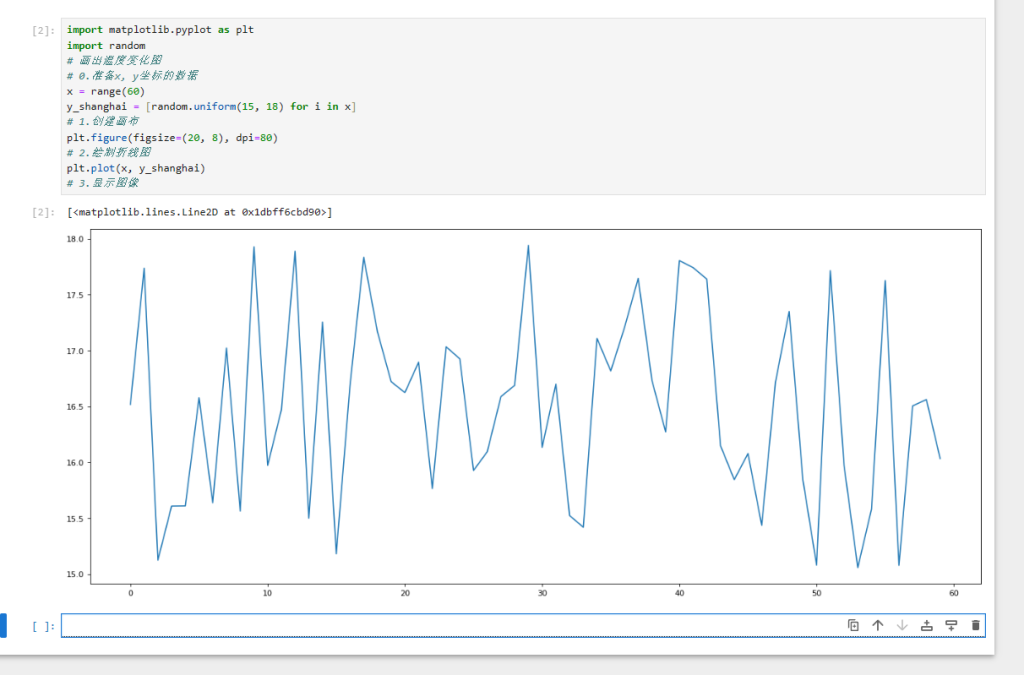Click the "[2]:" output prompt label
Viewport: 1024px width, 675px height.
click(43, 212)
